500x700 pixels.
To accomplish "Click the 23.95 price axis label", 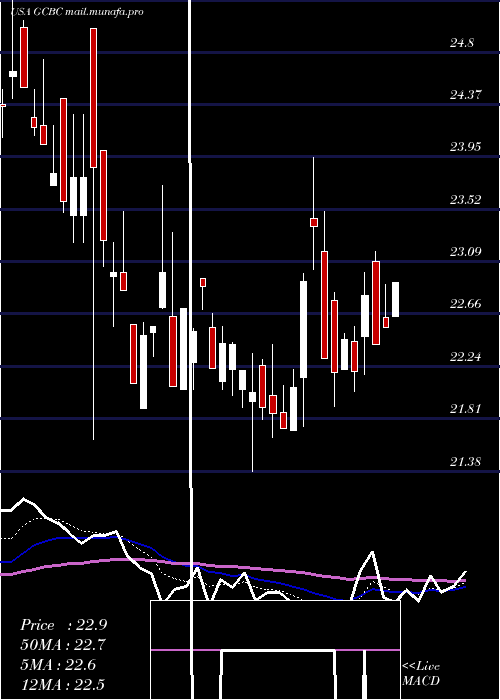I will coord(465,147).
